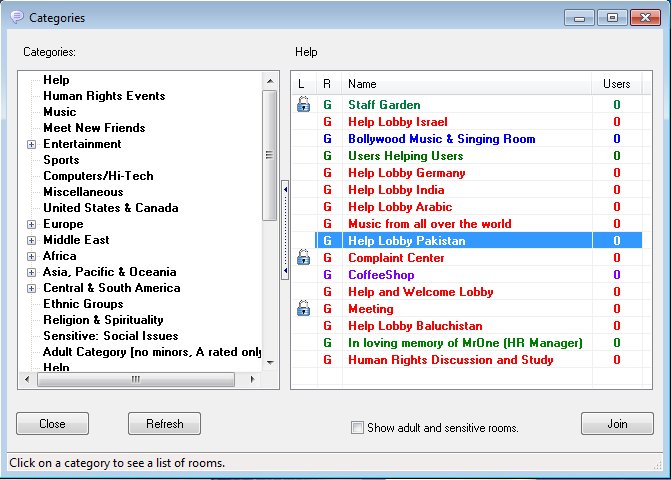Viewport: 671px width, 480px height.
Task: Expand Asia, Pacific & Oceania category
Action: 32,272
